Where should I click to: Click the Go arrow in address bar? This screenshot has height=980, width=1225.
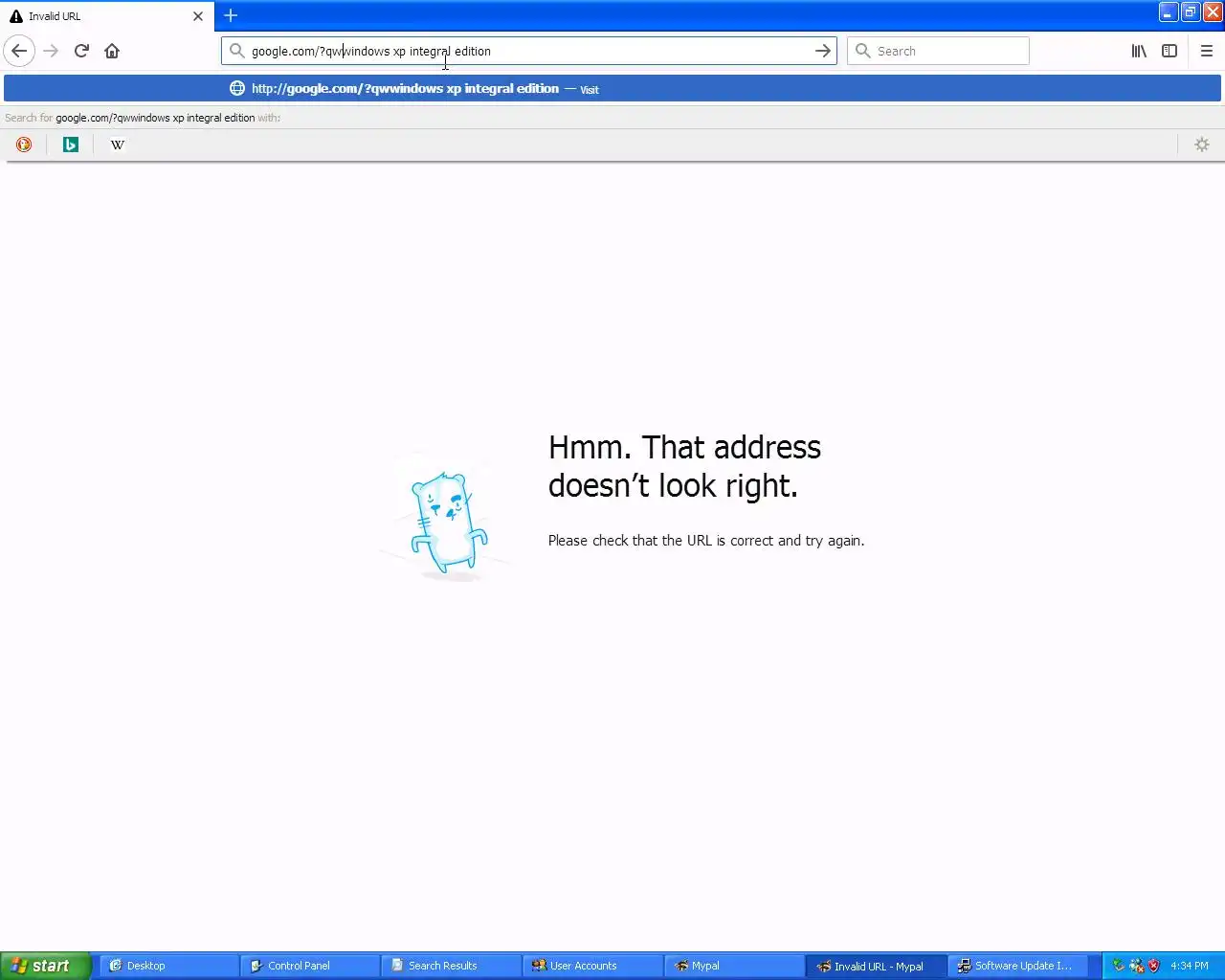tap(823, 51)
